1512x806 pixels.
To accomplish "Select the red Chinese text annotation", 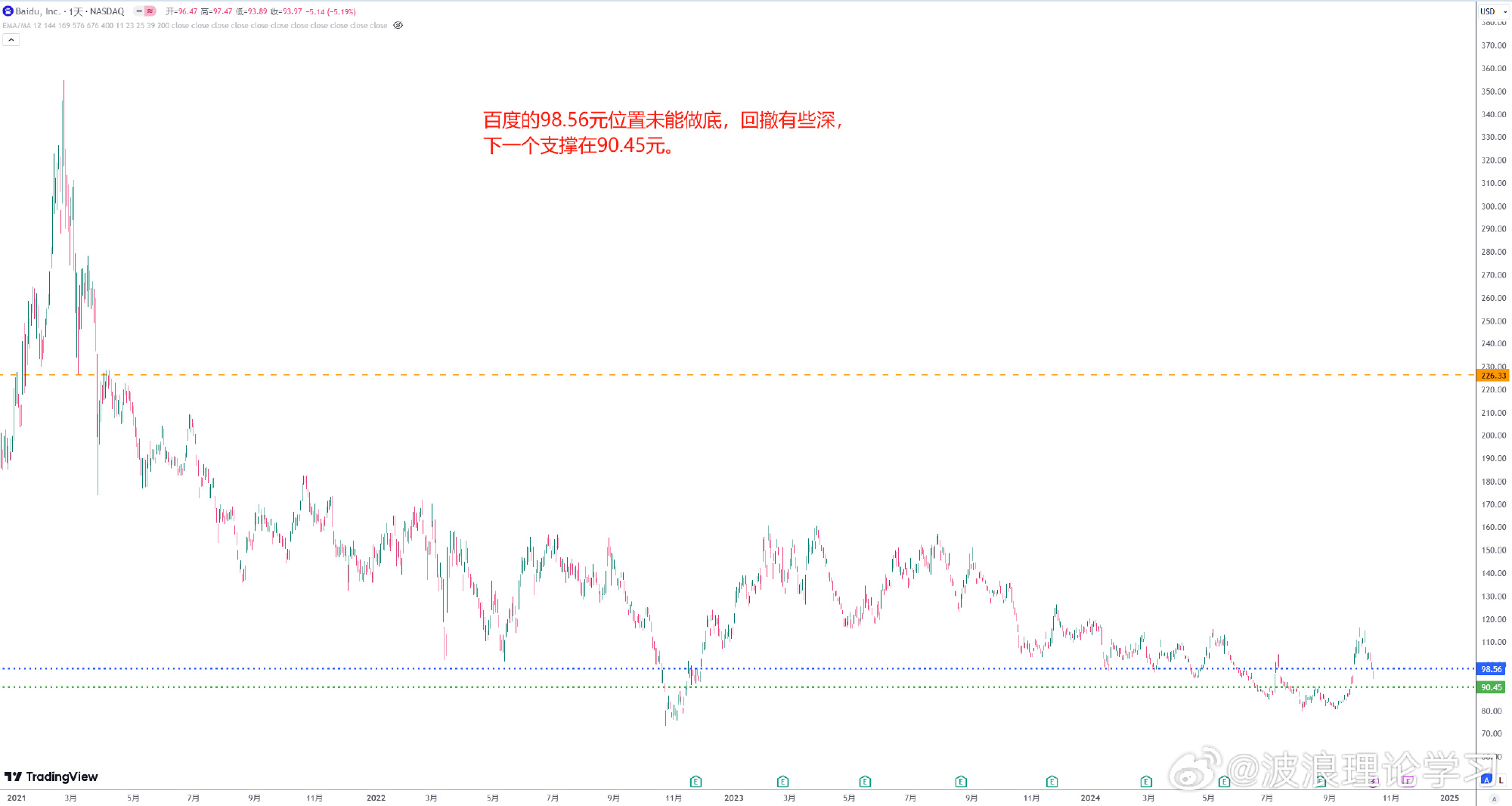I will 663,132.
